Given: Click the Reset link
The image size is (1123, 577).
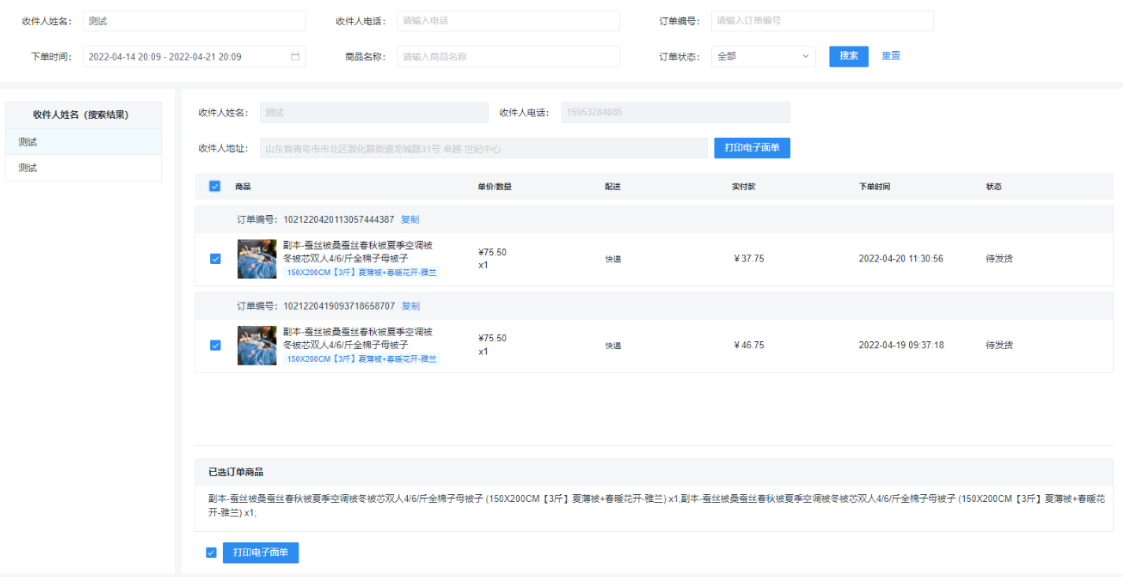Looking at the screenshot, I should [x=890, y=56].
